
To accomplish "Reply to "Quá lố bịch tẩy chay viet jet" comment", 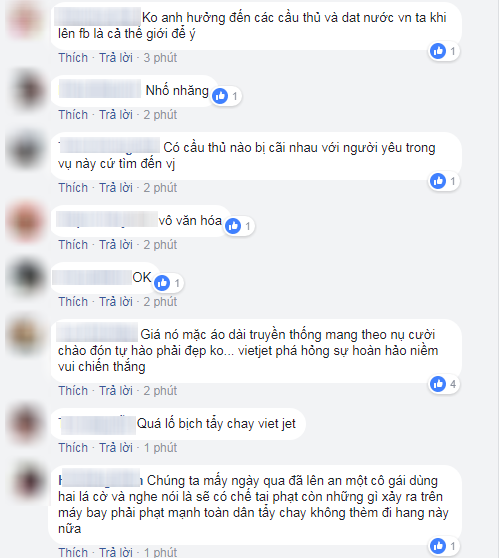I will point(116,447).
